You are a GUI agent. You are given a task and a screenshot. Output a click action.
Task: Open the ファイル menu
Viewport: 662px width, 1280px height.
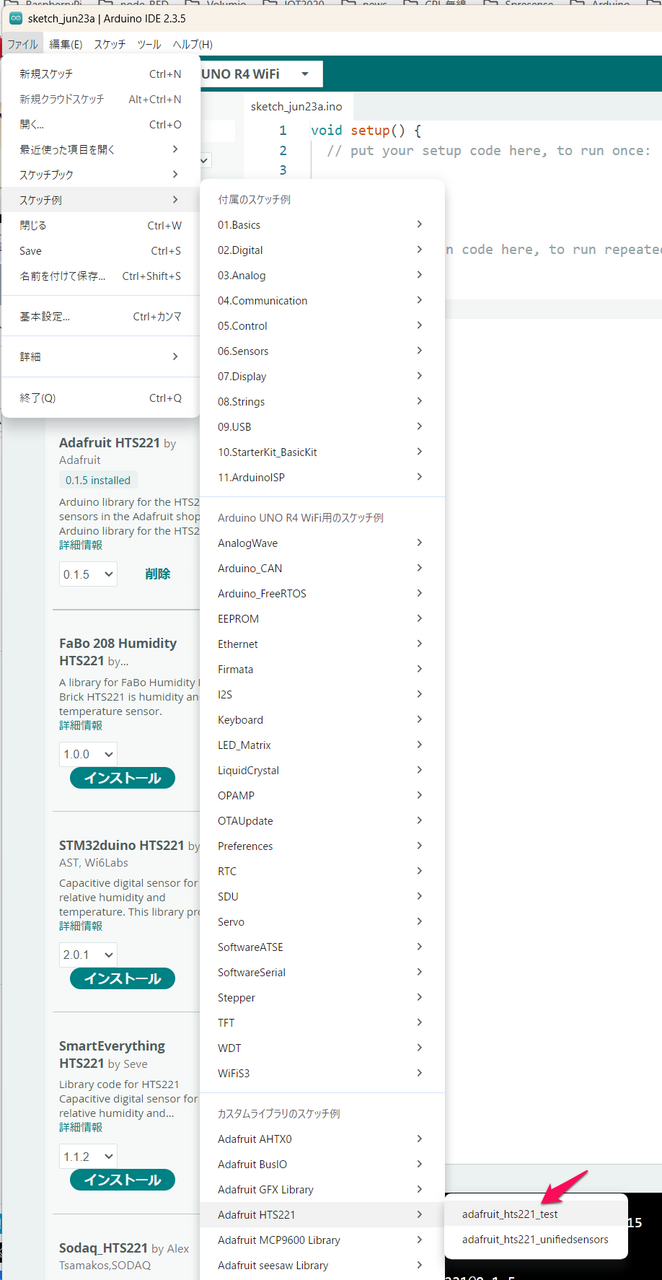(22, 45)
